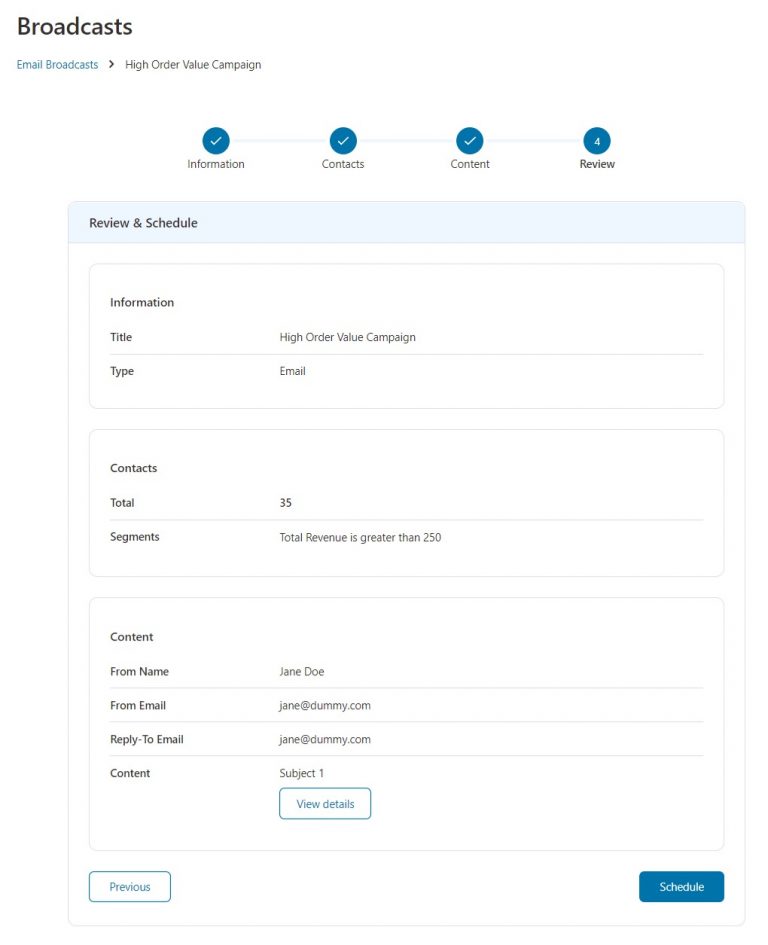Click the Content step checkmark circle
768x945 pixels.
click(x=470, y=141)
